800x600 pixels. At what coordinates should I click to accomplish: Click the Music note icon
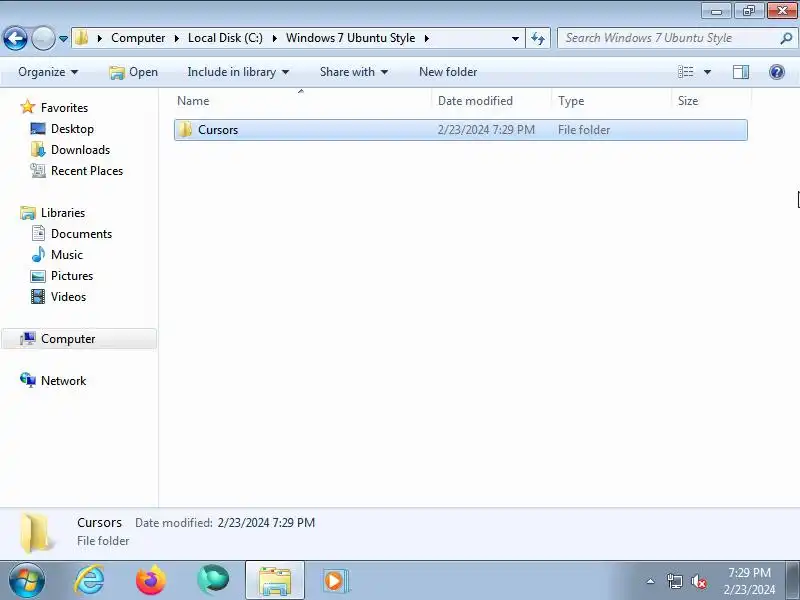tap(38, 254)
